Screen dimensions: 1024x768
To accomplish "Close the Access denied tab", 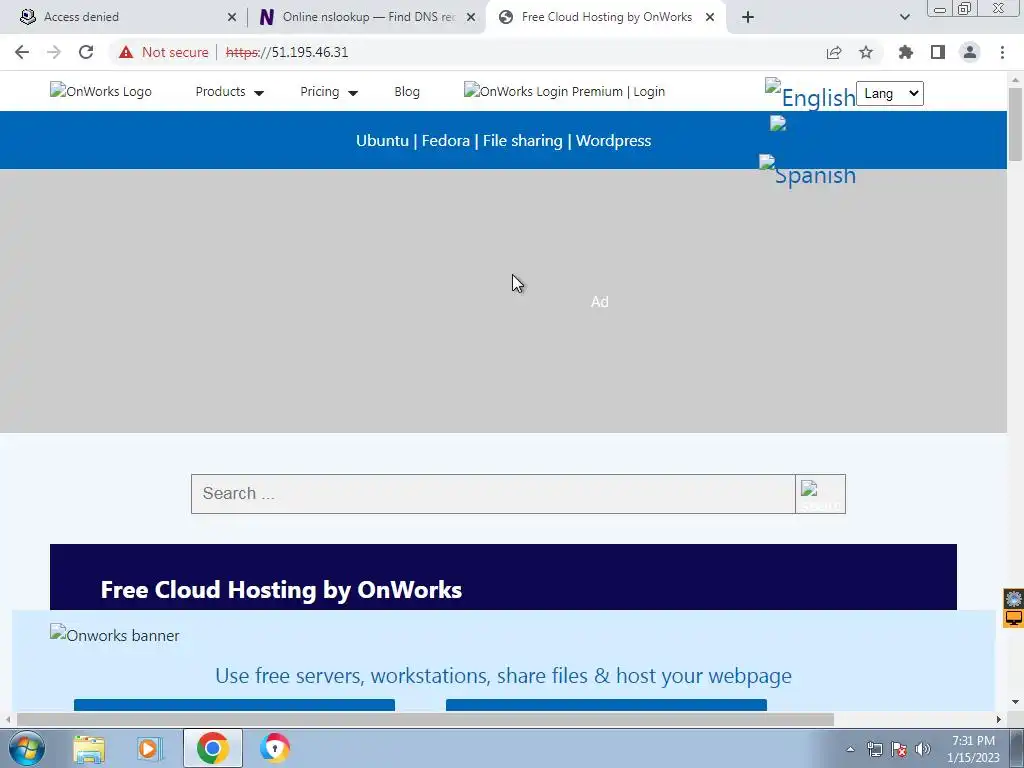I will click(232, 17).
